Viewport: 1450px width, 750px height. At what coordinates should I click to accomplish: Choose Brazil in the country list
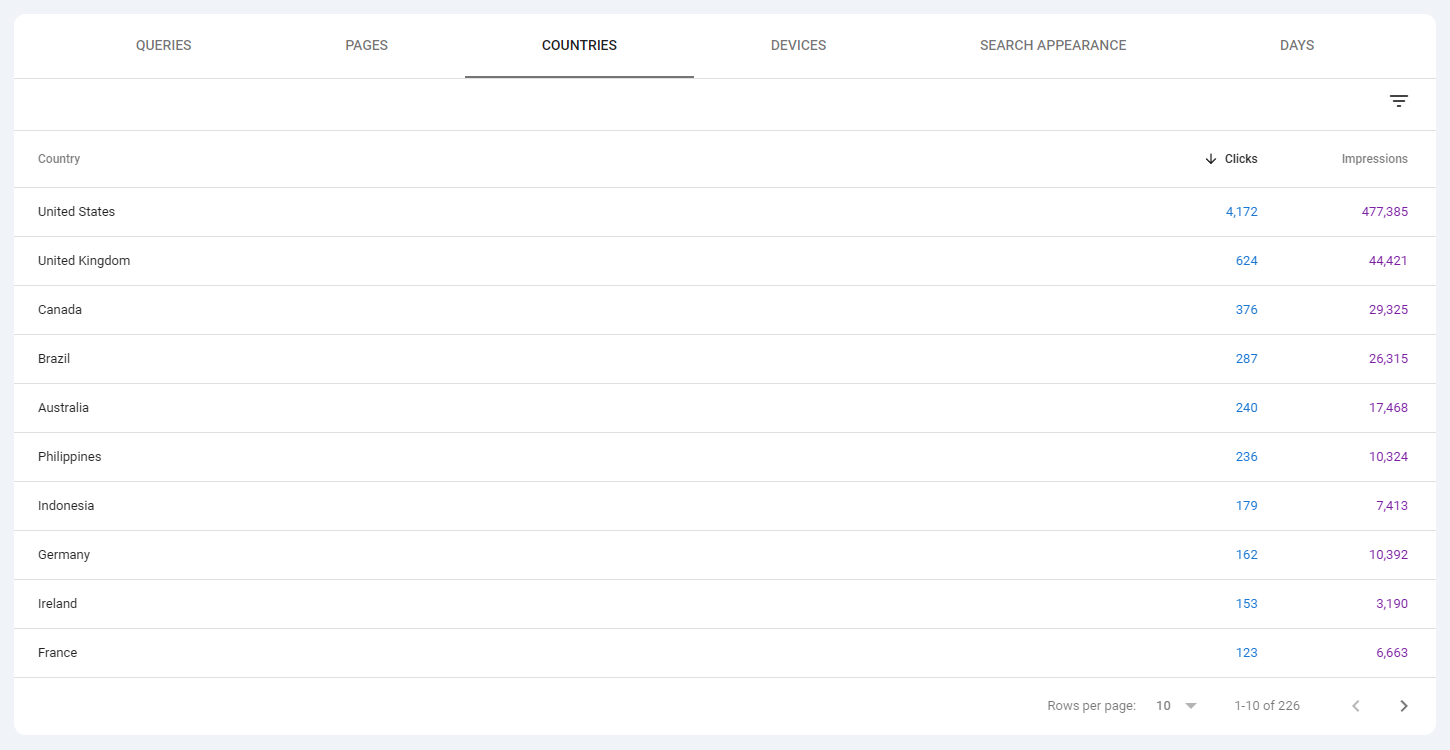(x=54, y=359)
